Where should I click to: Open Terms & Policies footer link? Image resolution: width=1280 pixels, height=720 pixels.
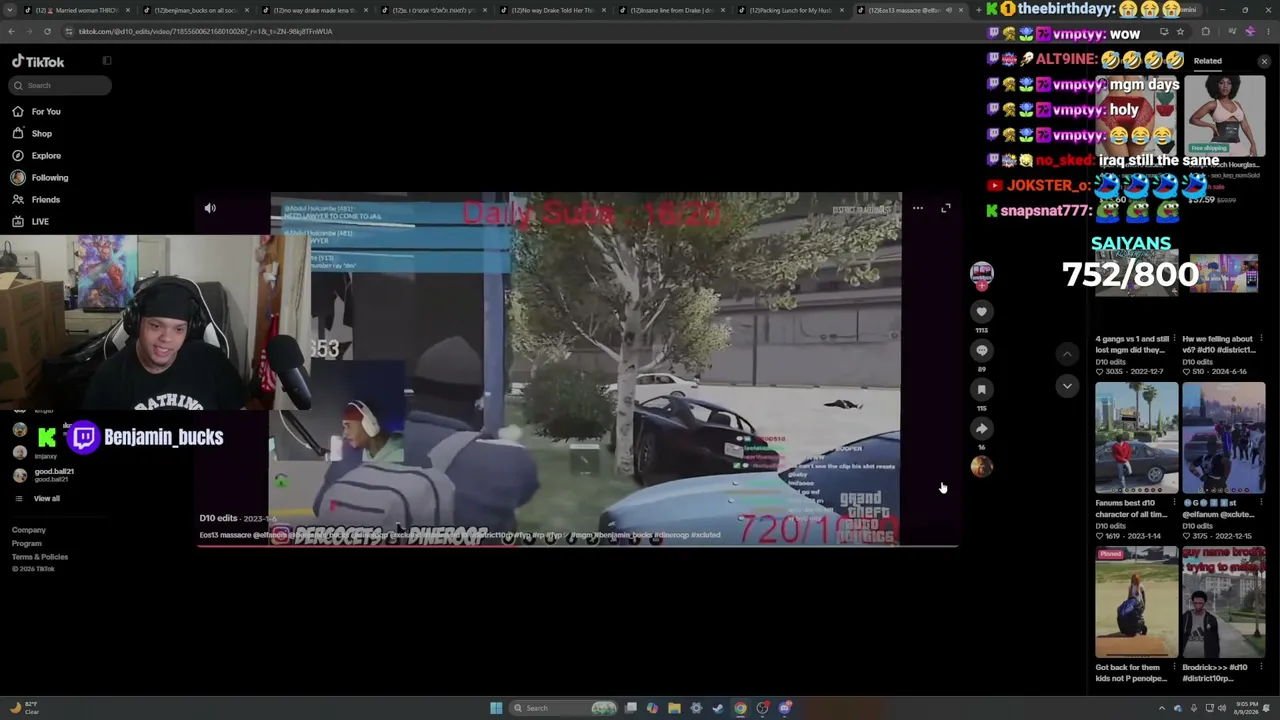point(40,556)
